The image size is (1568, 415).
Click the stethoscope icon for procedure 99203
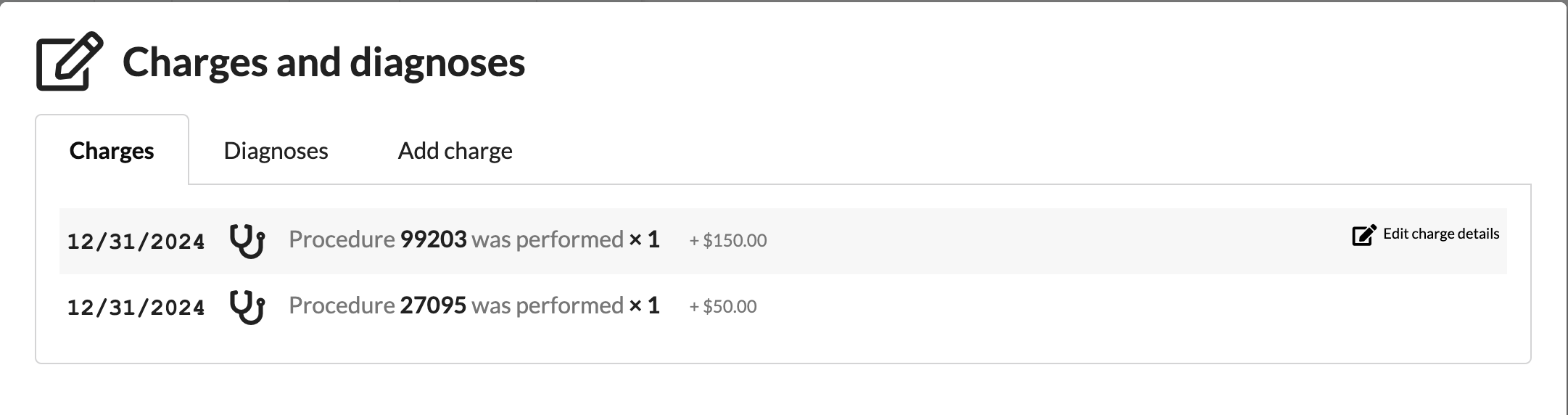[247, 240]
